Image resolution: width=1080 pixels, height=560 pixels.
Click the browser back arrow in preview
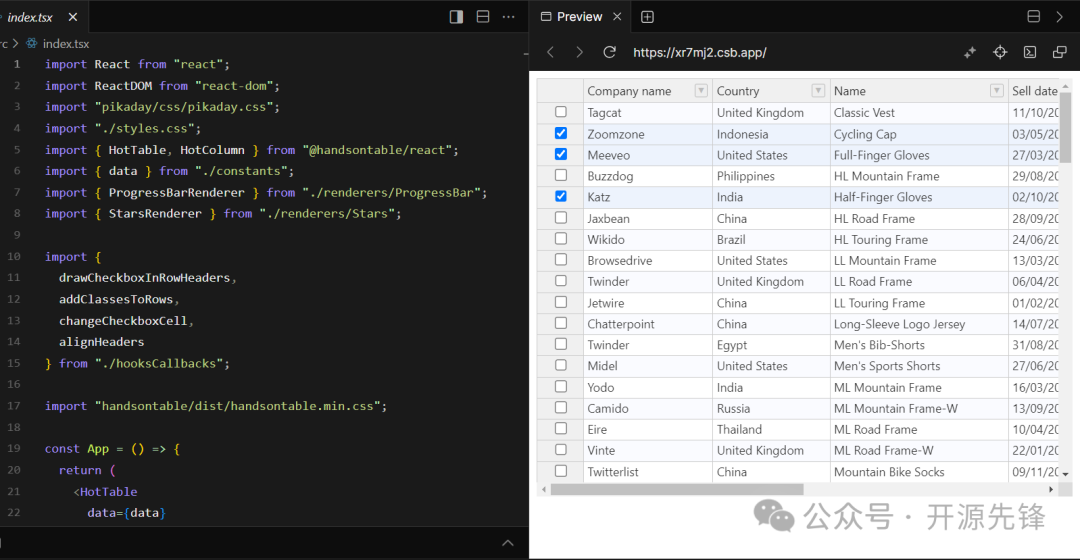tap(550, 52)
